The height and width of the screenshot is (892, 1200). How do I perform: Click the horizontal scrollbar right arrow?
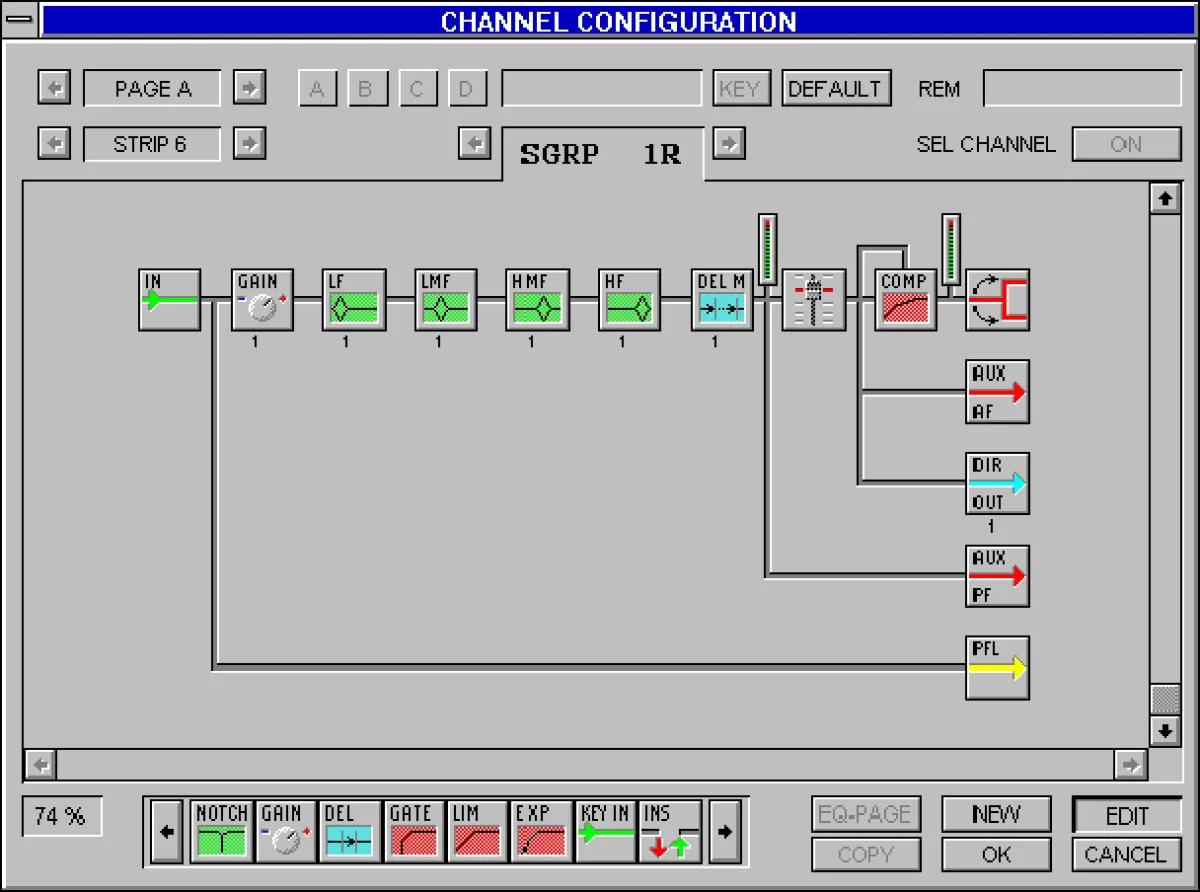point(1131,765)
